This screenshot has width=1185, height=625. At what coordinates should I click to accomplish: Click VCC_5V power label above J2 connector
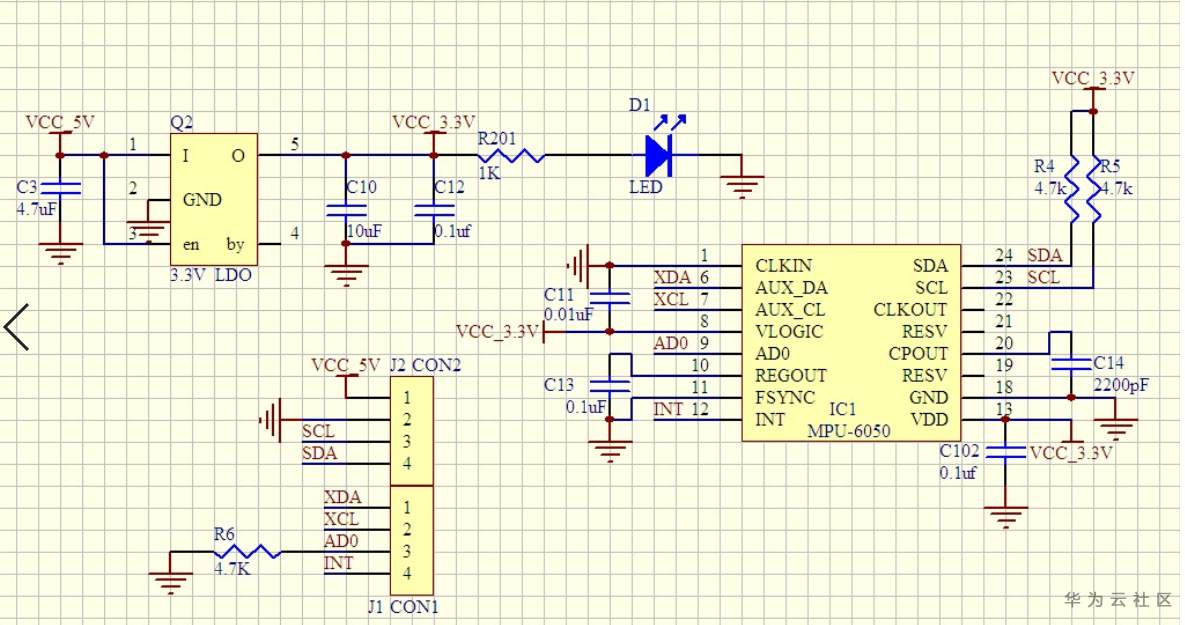click(x=346, y=366)
